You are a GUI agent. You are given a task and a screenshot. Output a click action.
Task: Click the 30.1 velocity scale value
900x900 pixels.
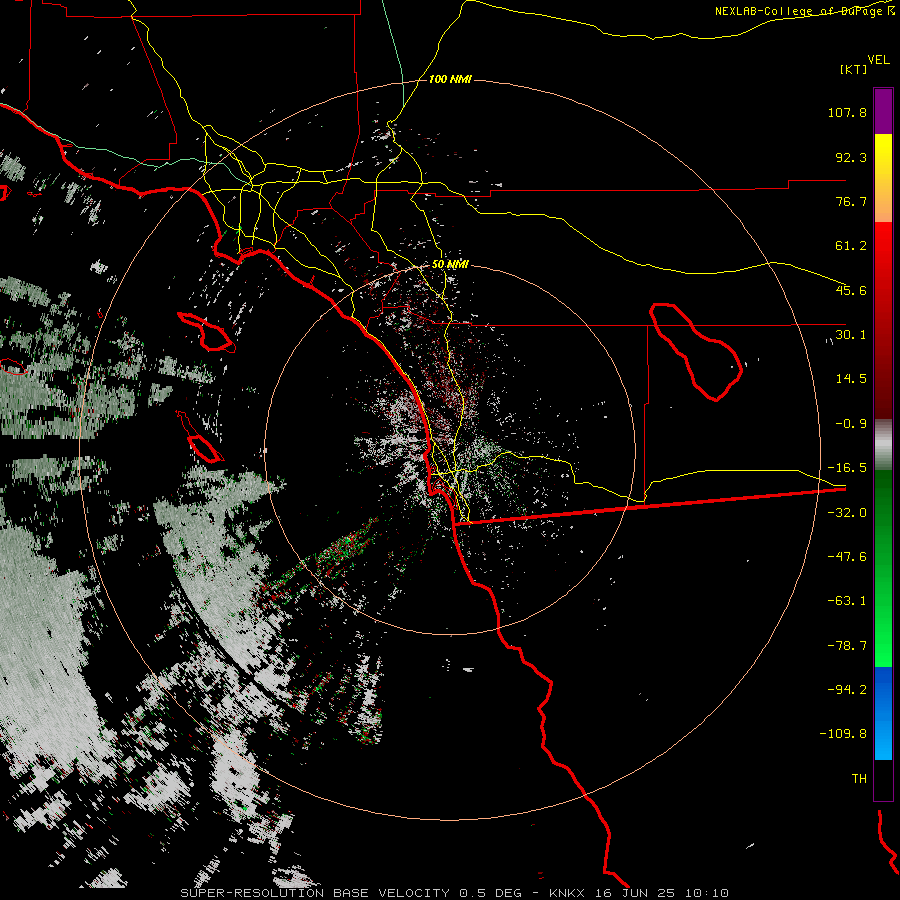[x=851, y=335]
